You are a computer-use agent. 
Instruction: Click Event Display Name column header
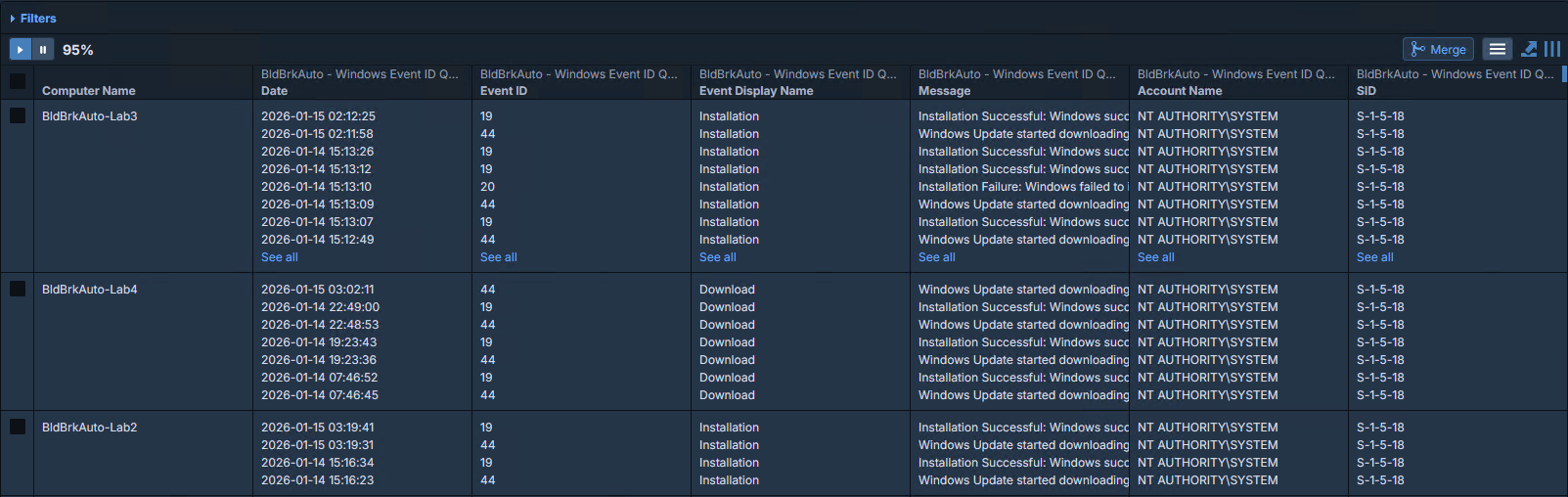click(x=756, y=91)
